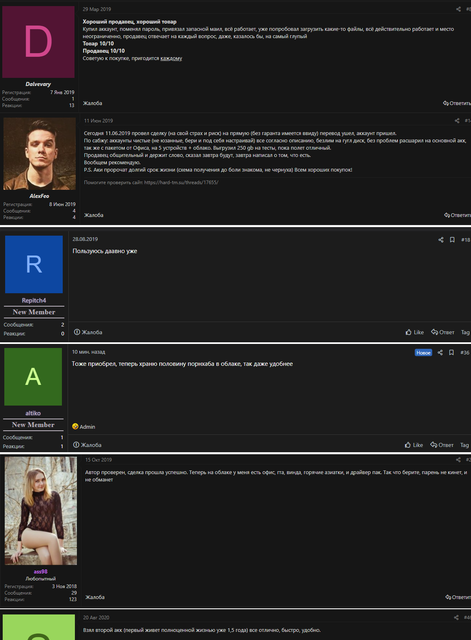The width and height of the screenshot is (471, 640).
Task: Open Repitch4's R avatar
Action: (34, 264)
